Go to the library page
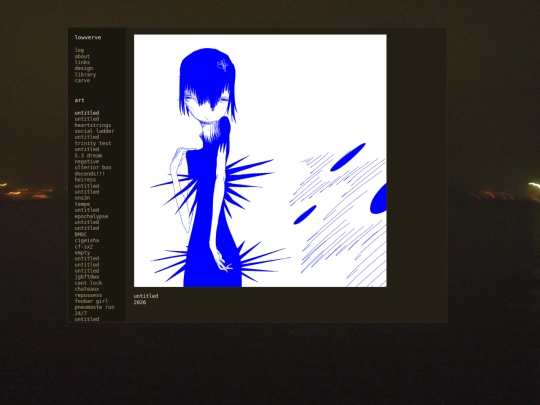The width and height of the screenshot is (540, 405). (85, 74)
